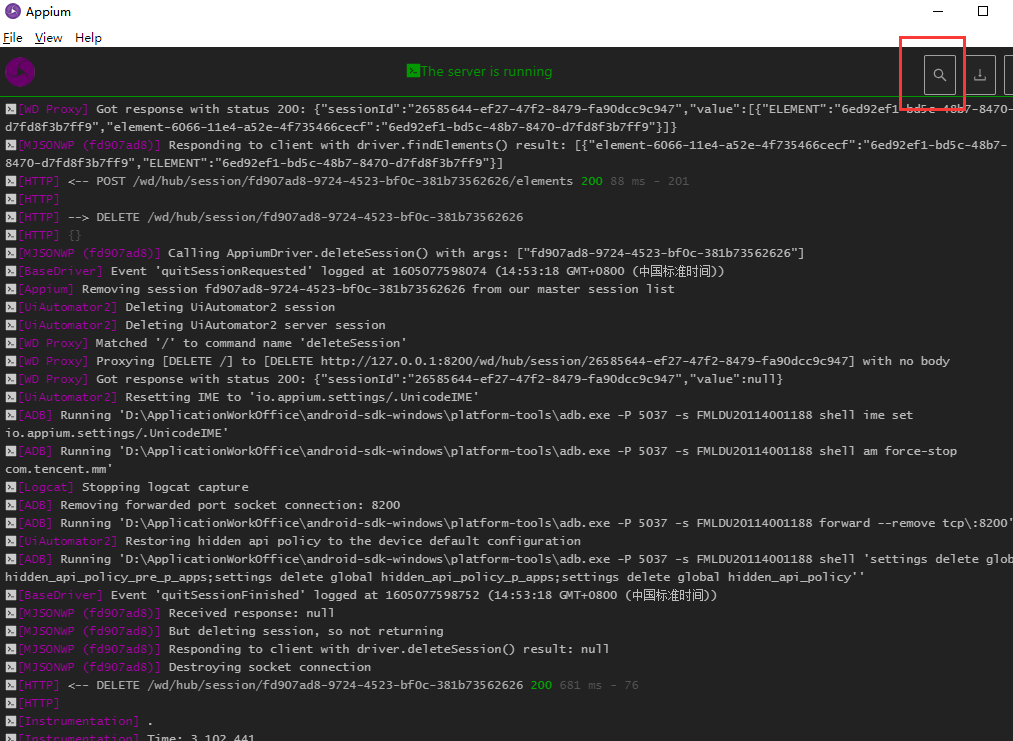Viewport: 1013px width, 741px height.
Task: Click icon before 'Calling AppiumDriver.deleteSession()' line
Action: coord(10,253)
